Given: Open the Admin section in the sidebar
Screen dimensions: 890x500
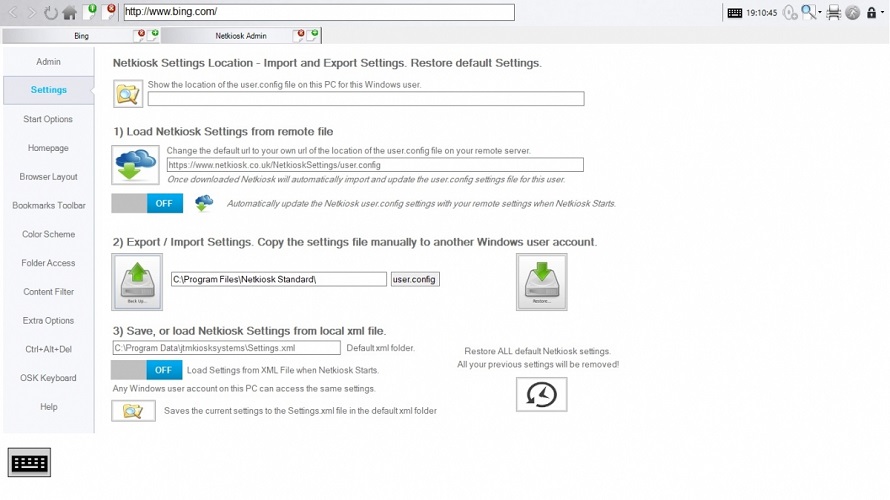Looking at the screenshot, I should coord(48,61).
